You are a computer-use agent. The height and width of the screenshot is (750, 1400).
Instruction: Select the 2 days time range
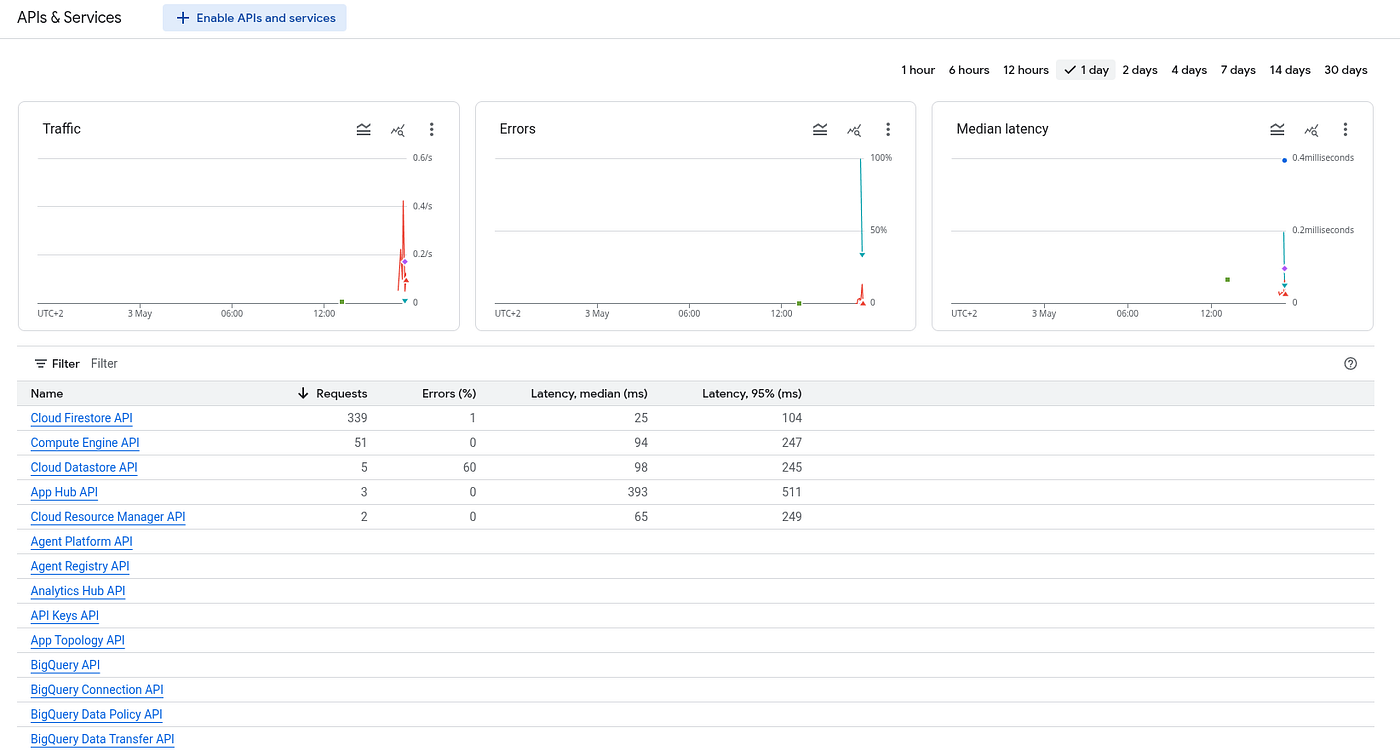tap(1140, 70)
